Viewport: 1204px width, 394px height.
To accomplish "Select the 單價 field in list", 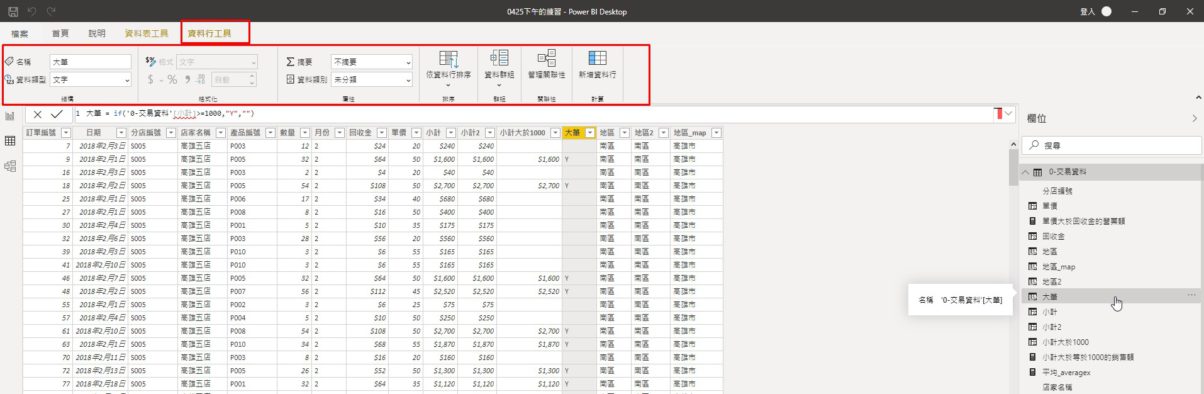I will tap(1050, 205).
